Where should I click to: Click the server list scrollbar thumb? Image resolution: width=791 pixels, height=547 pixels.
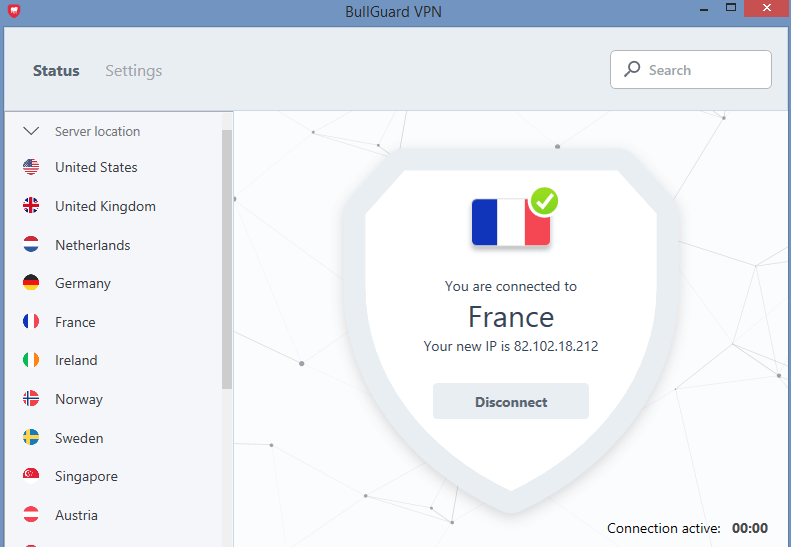(227, 259)
